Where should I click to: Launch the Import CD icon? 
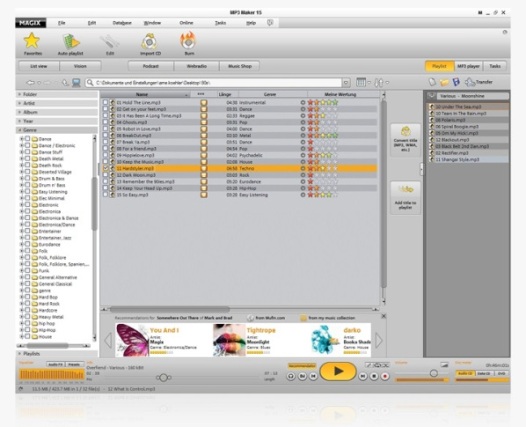pyautogui.click(x=149, y=42)
